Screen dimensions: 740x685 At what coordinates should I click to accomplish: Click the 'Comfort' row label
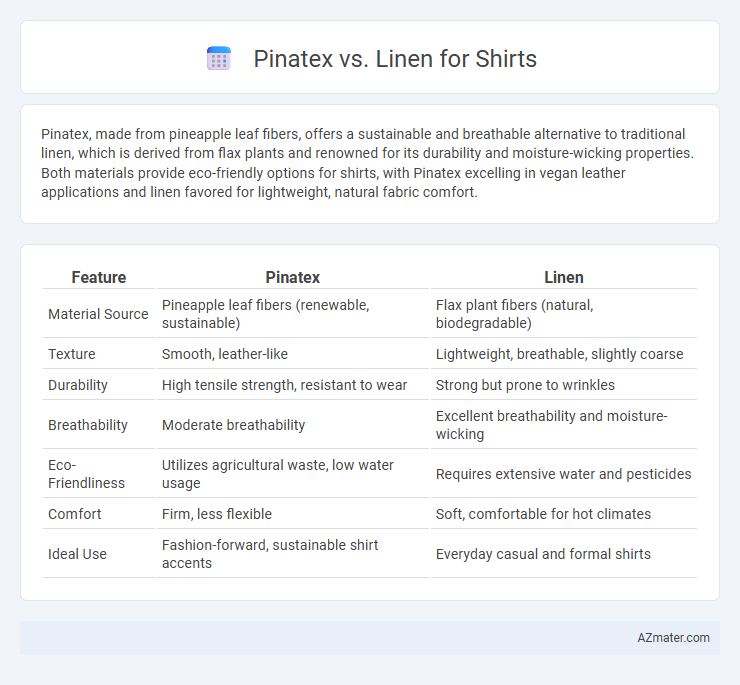tap(75, 514)
